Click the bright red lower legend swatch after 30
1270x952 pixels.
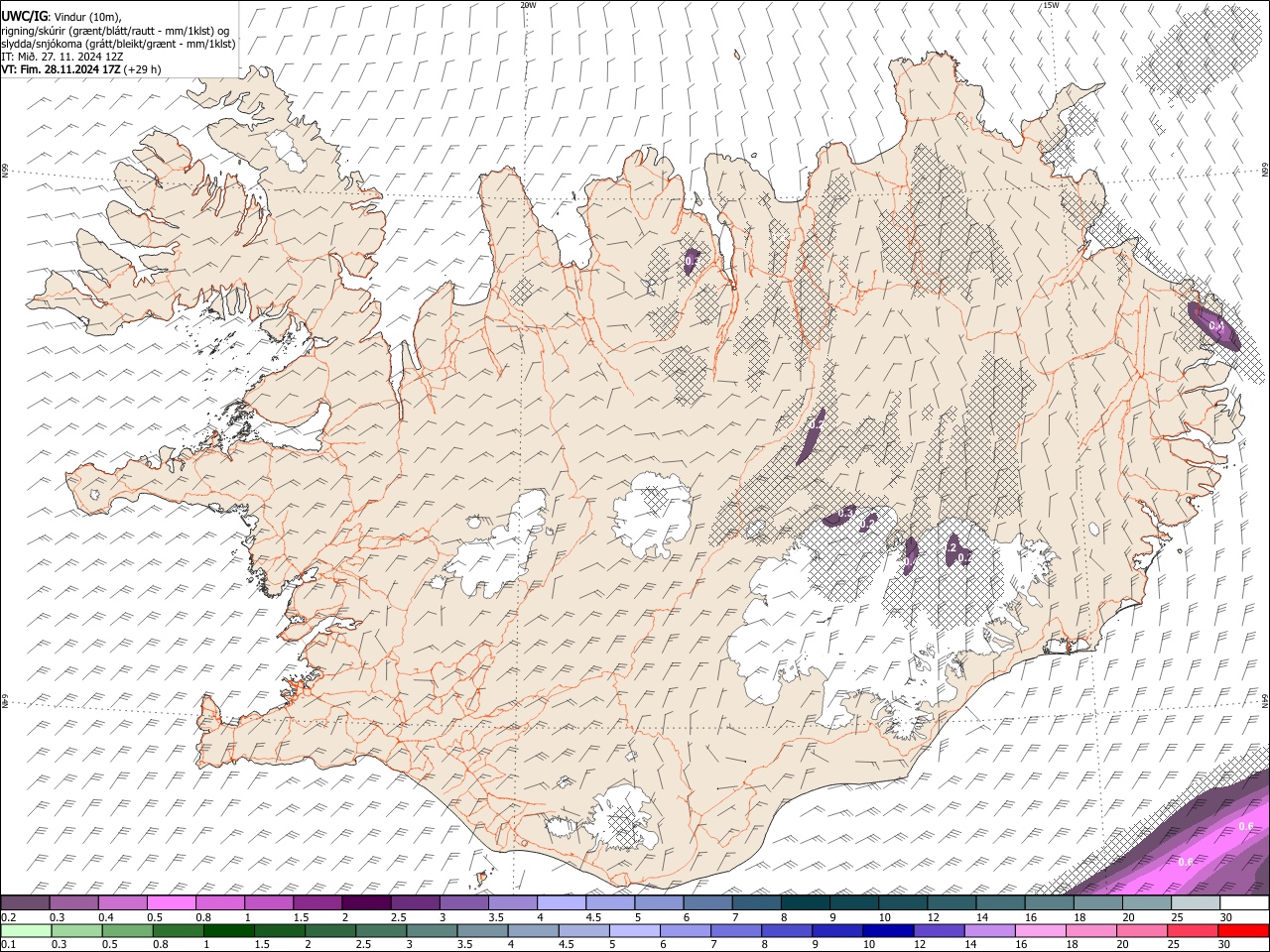tap(1242, 930)
